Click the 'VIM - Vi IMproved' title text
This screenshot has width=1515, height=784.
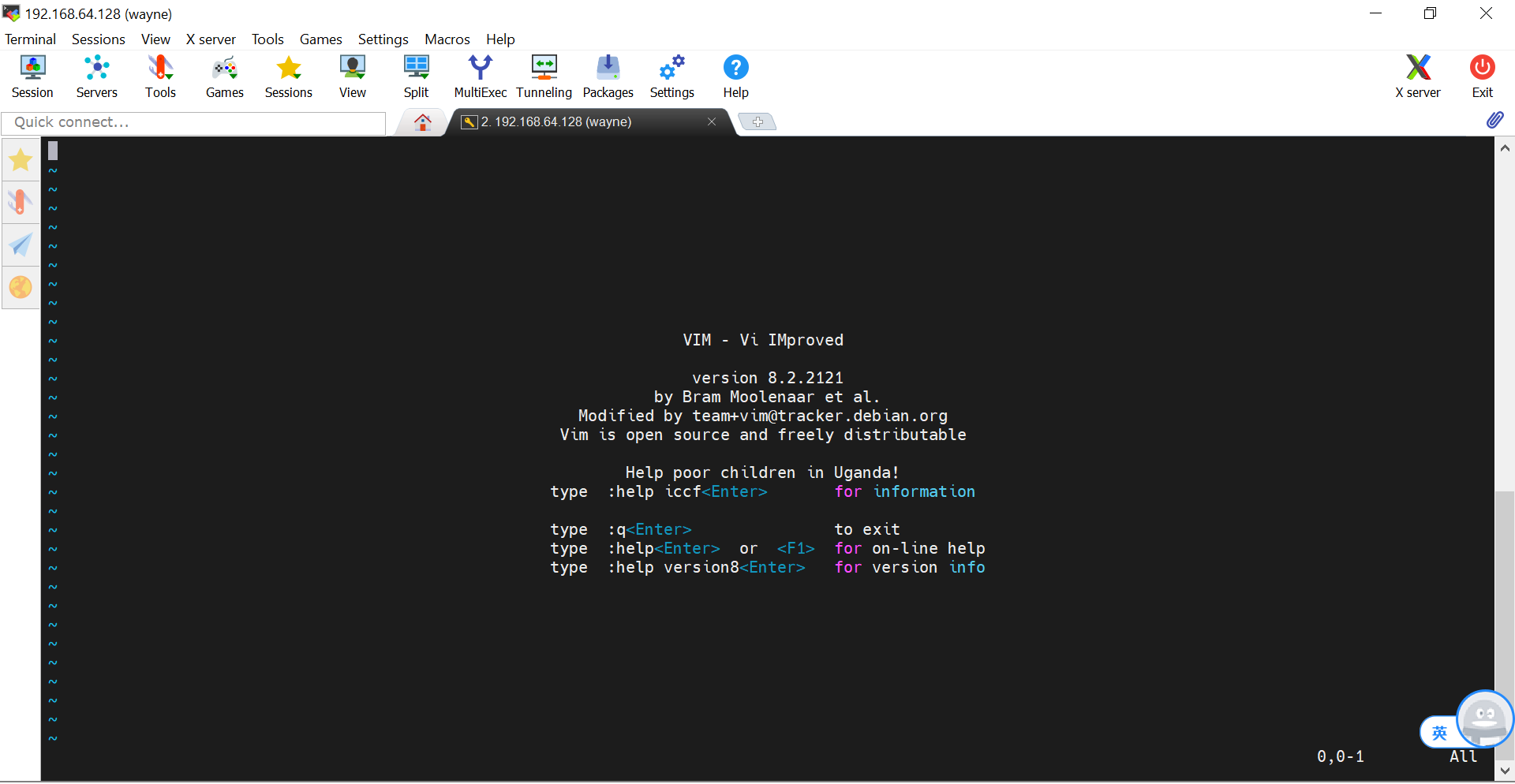pyautogui.click(x=763, y=340)
